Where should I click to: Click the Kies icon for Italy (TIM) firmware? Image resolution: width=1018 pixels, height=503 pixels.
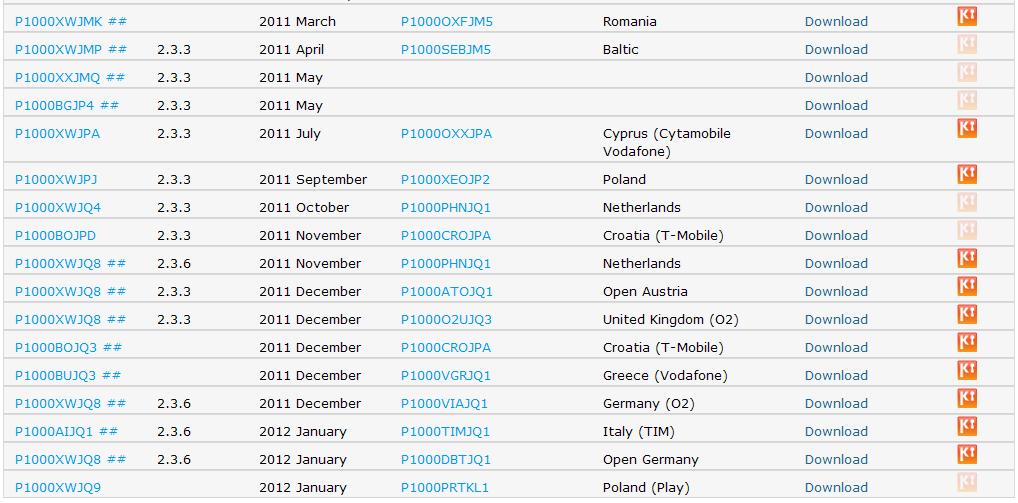[966, 427]
